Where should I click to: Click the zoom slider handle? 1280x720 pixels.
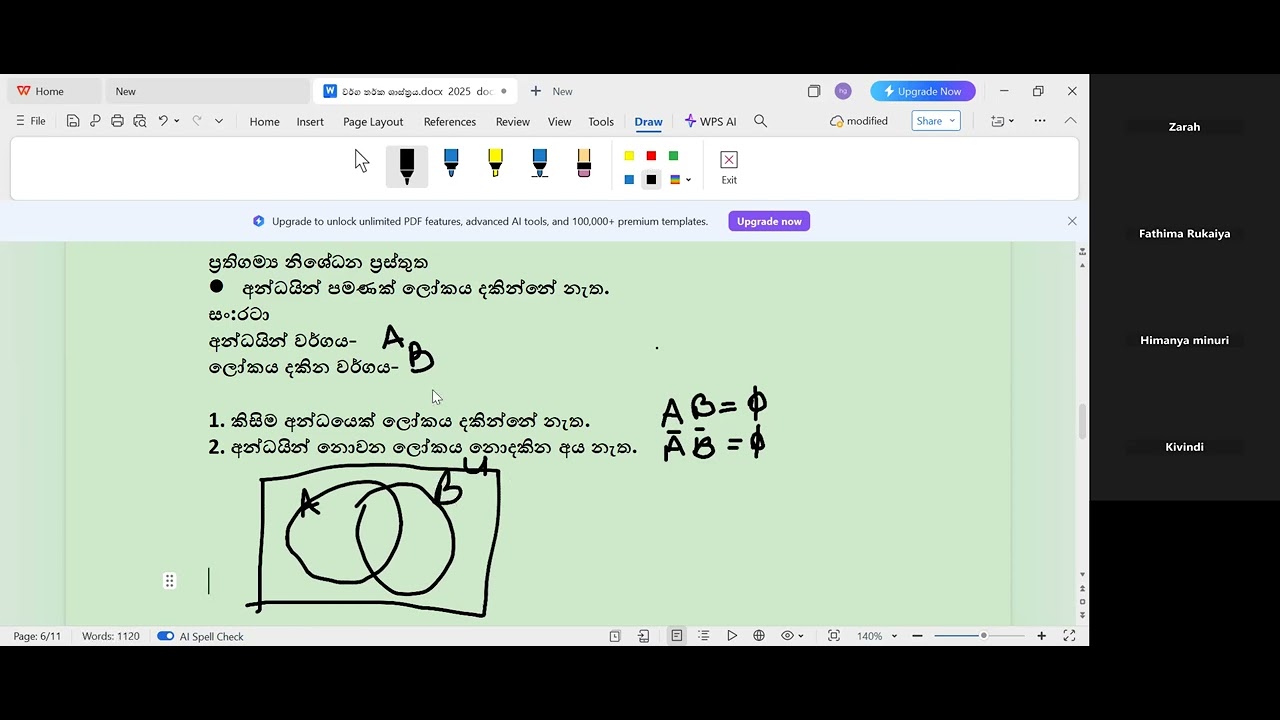(983, 636)
